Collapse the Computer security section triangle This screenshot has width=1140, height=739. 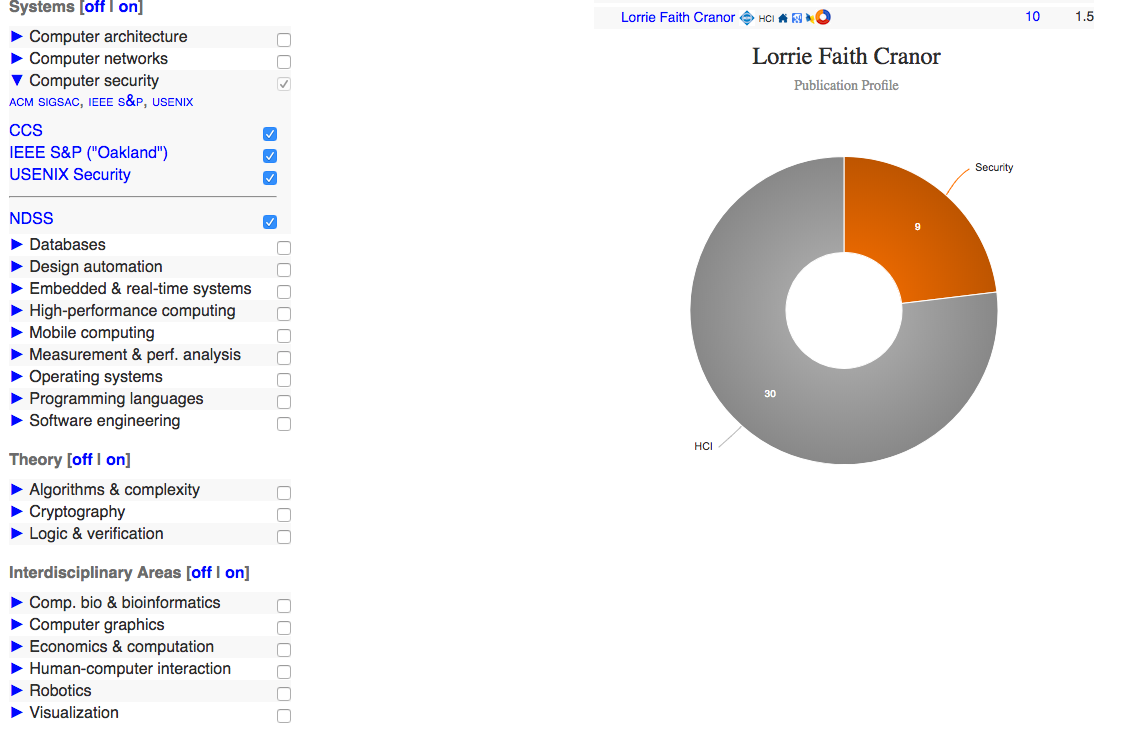16,81
